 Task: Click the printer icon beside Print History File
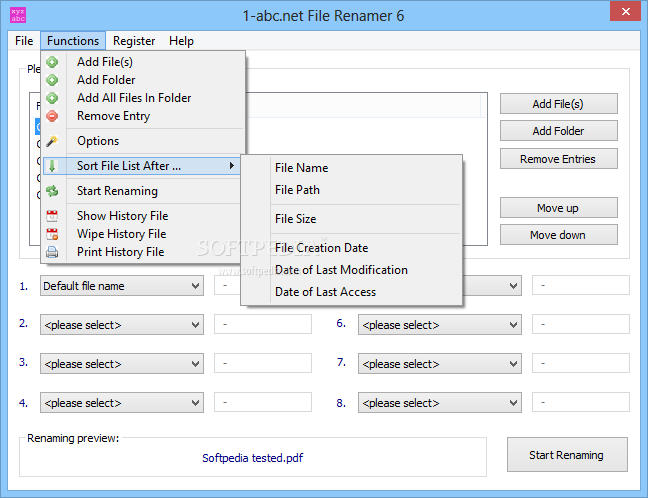coord(52,252)
